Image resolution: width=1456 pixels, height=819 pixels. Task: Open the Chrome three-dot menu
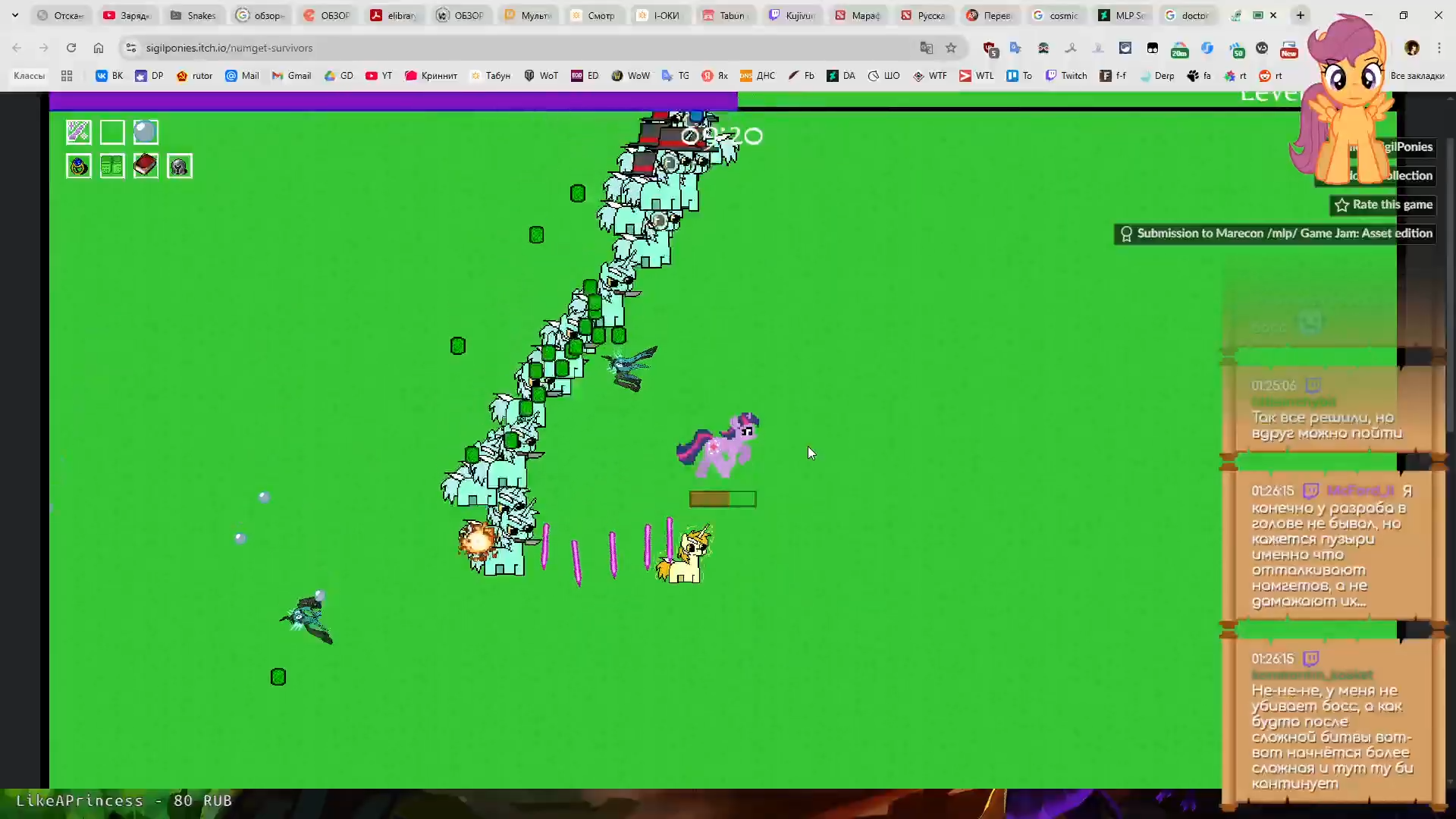[x=1439, y=48]
